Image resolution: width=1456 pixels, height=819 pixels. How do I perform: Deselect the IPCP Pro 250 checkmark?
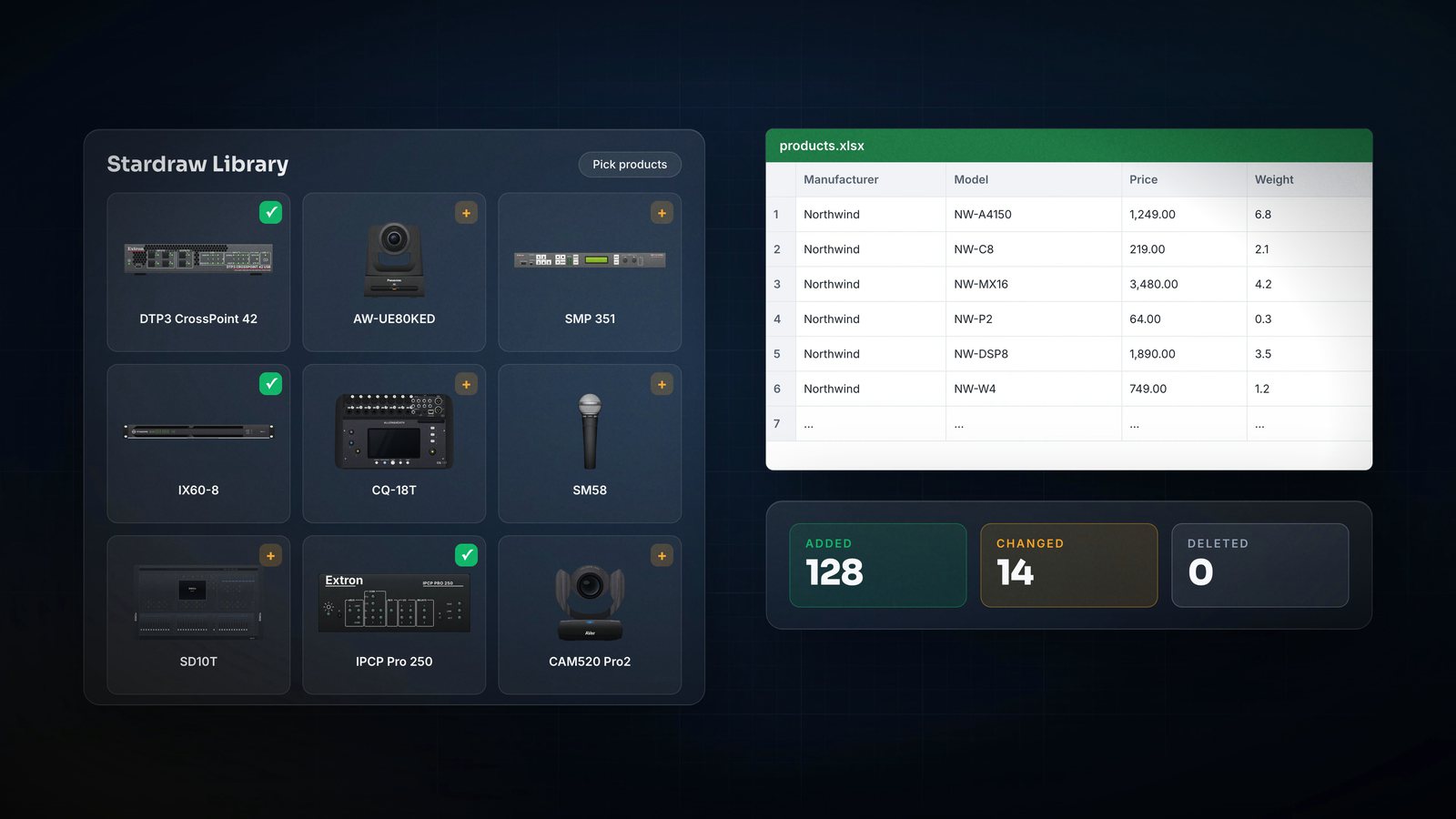pyautogui.click(x=466, y=555)
